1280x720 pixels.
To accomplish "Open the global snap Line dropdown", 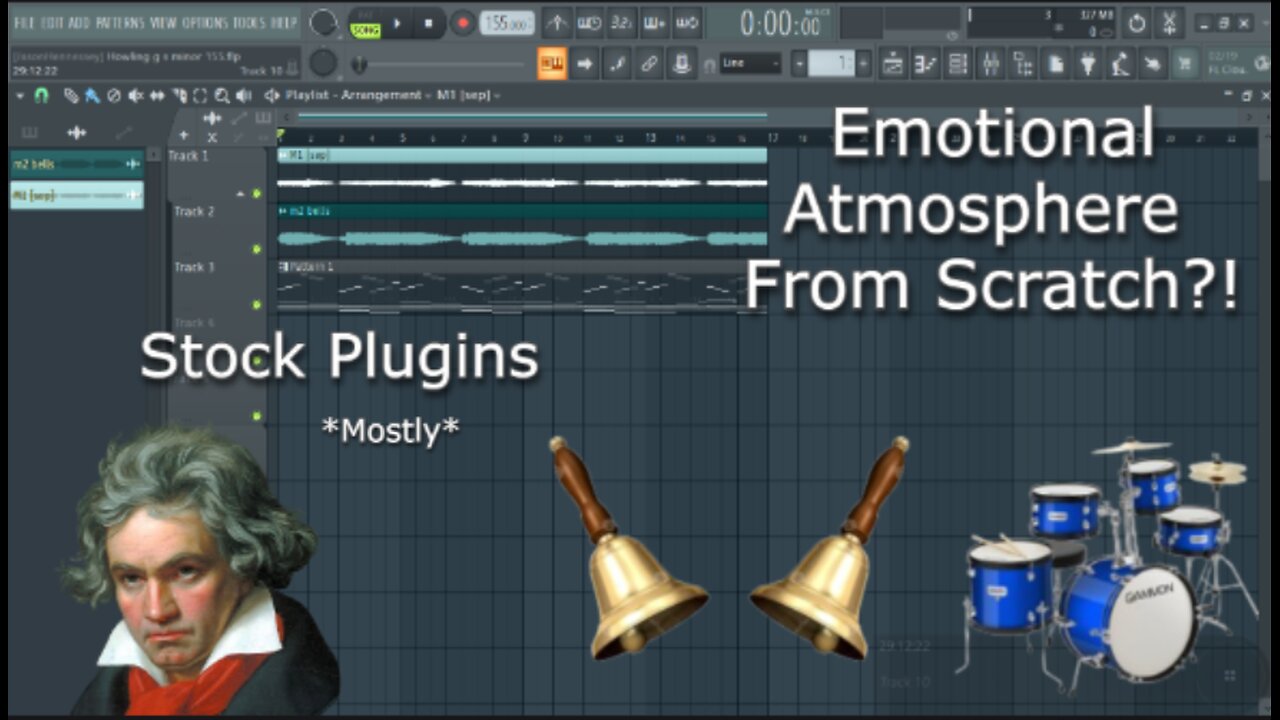I will tap(751, 64).
